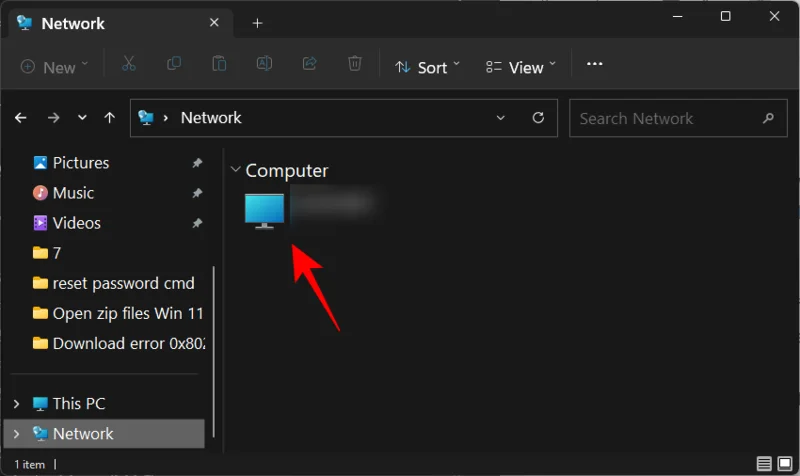This screenshot has height=476, width=800.
Task: Select the Network tab title
Action: click(73, 23)
